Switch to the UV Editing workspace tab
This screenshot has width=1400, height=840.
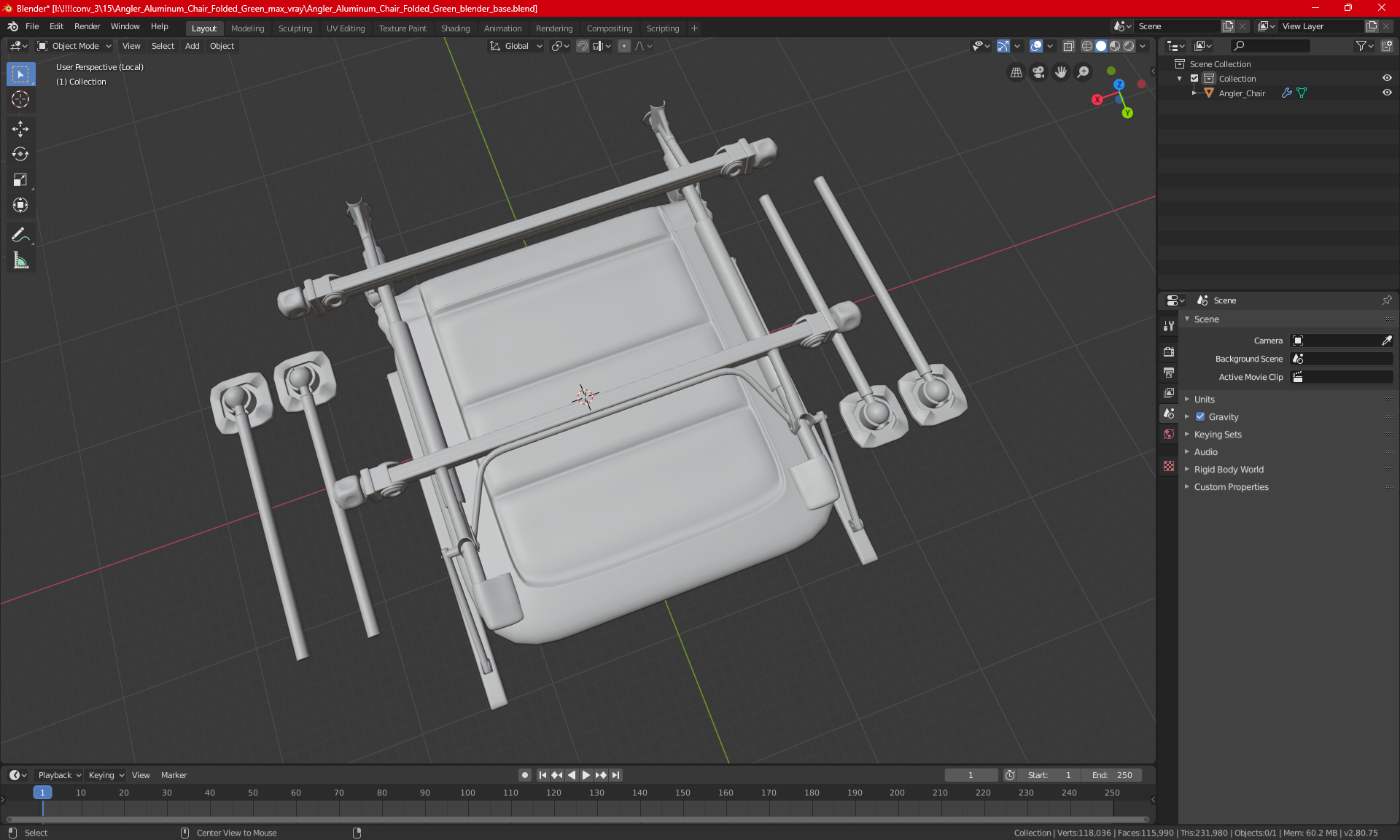tap(346, 28)
